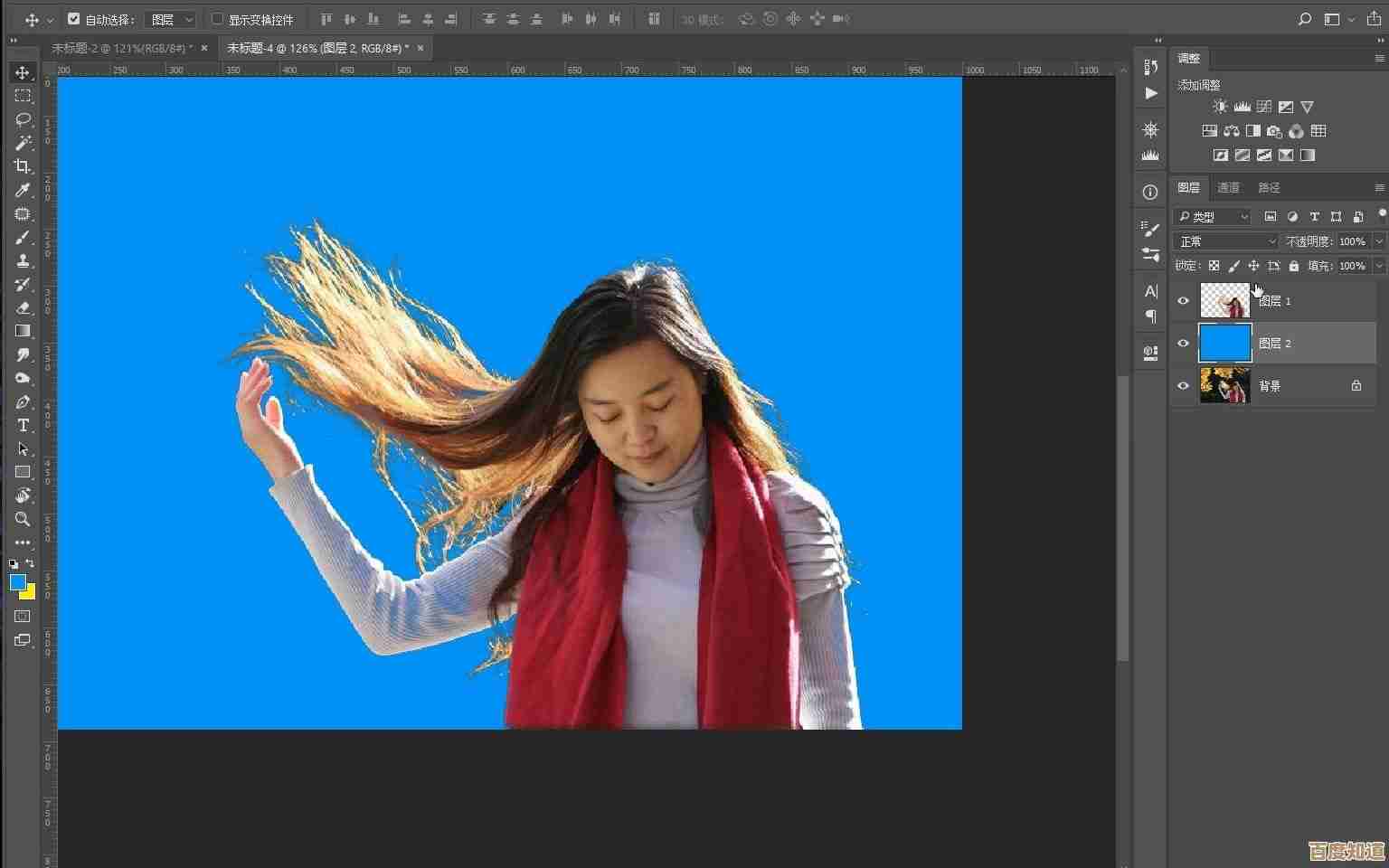Viewport: 1389px width, 868px height.
Task: Select the 背景 layer thumbnail
Action: tap(1224, 386)
